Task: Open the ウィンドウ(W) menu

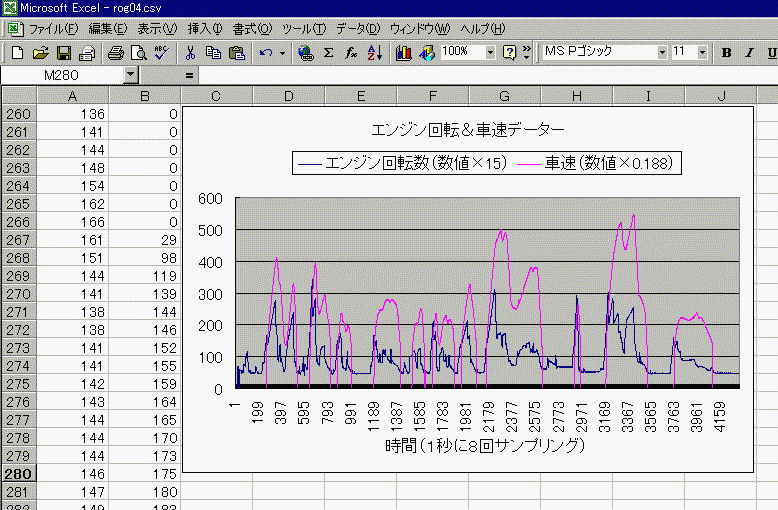Action: click(420, 29)
